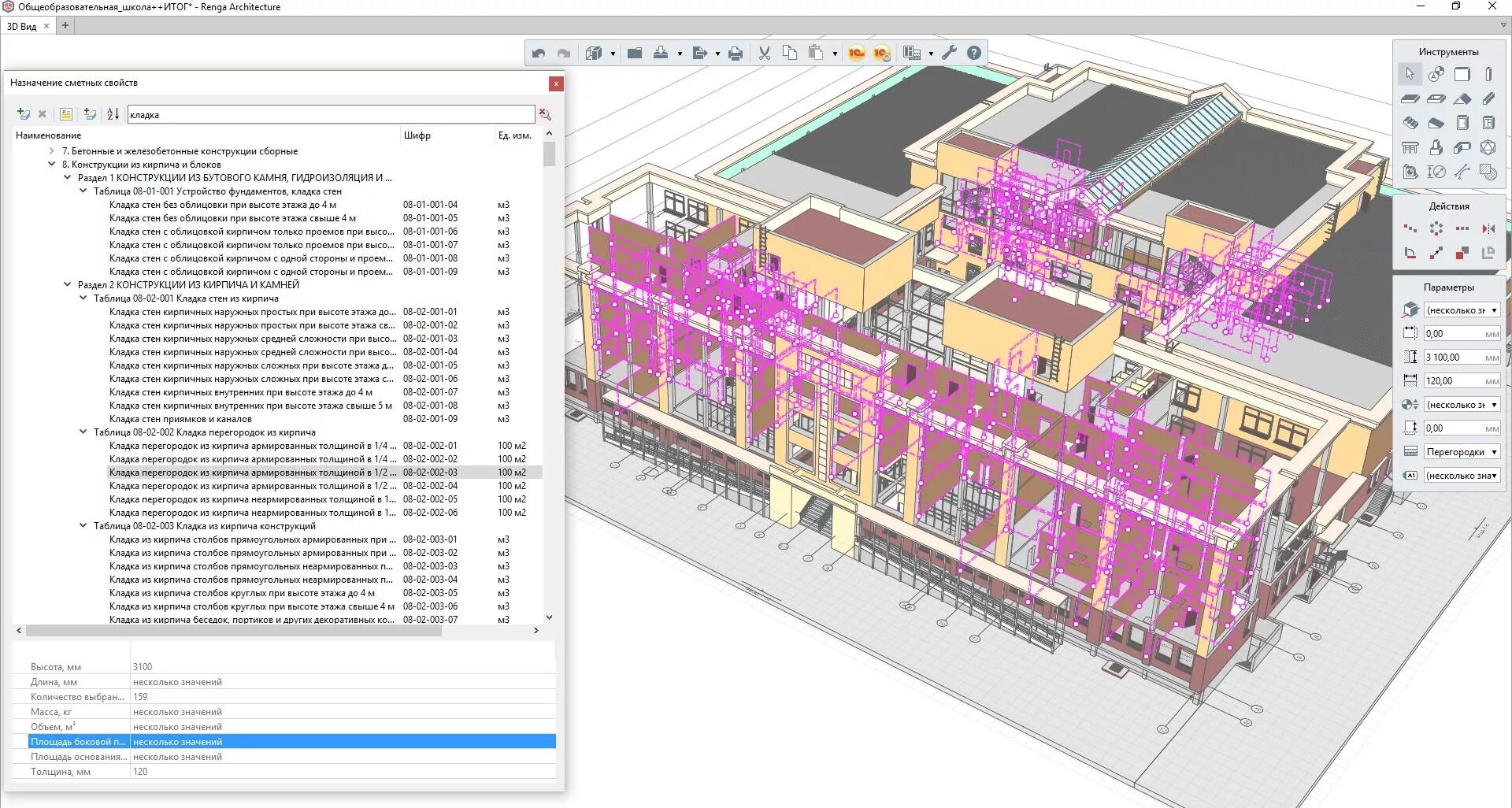
Task: Click the Ед. изм. column header
Action: [514, 135]
